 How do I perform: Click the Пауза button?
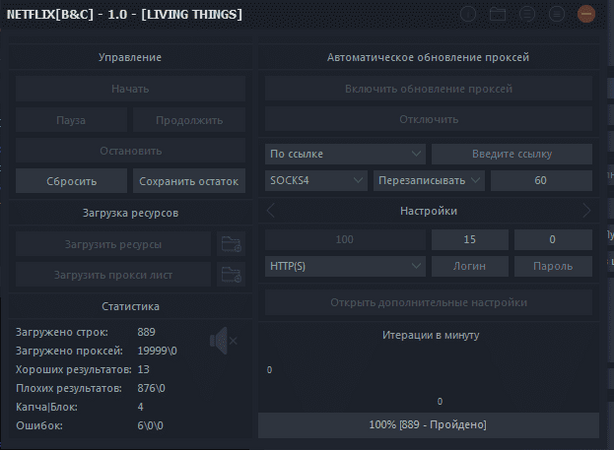(71, 120)
